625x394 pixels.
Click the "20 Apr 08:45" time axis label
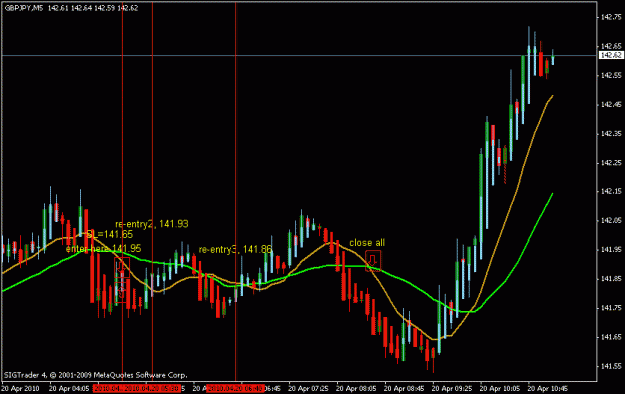[404, 388]
